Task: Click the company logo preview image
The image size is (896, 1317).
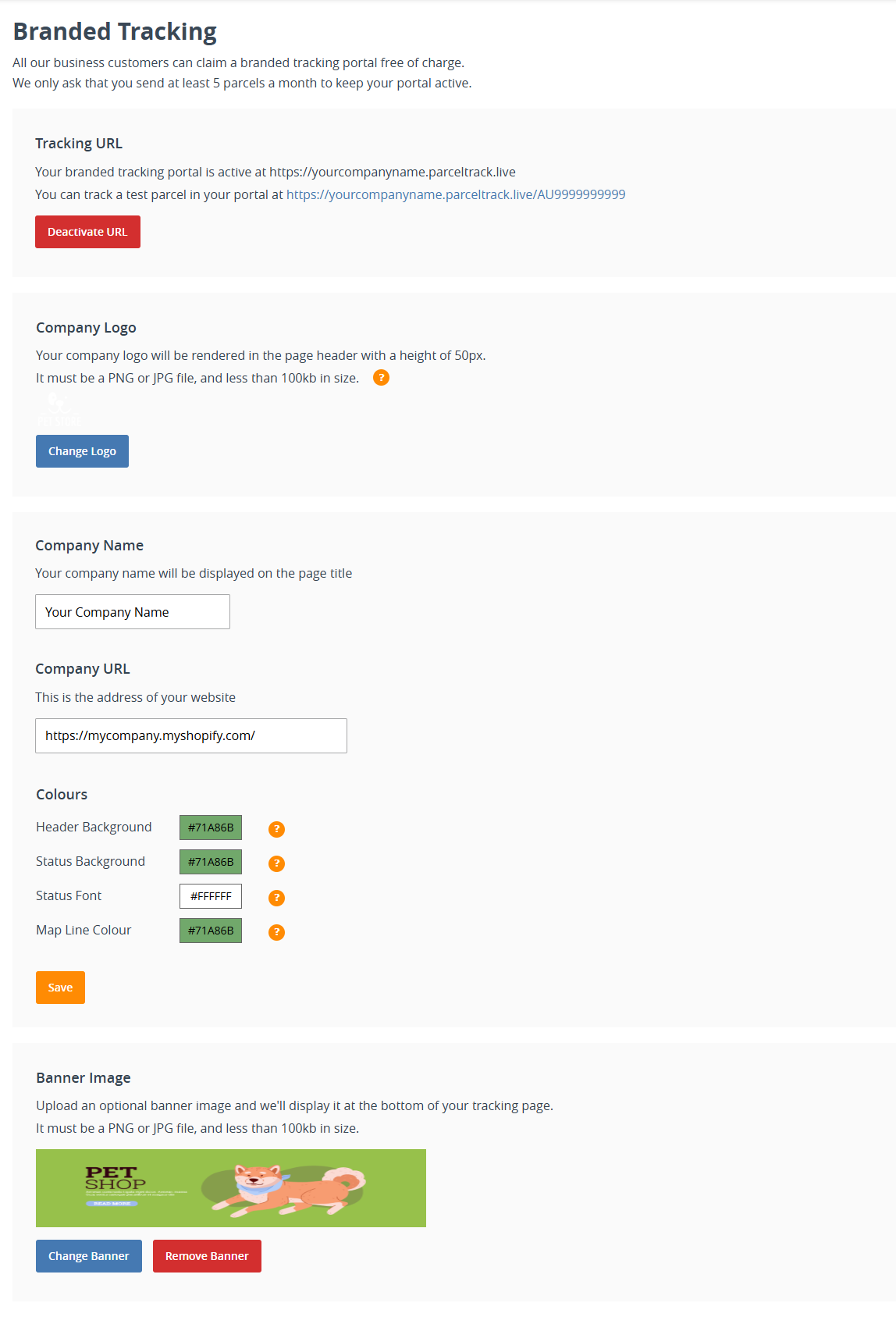Action: coord(59,409)
